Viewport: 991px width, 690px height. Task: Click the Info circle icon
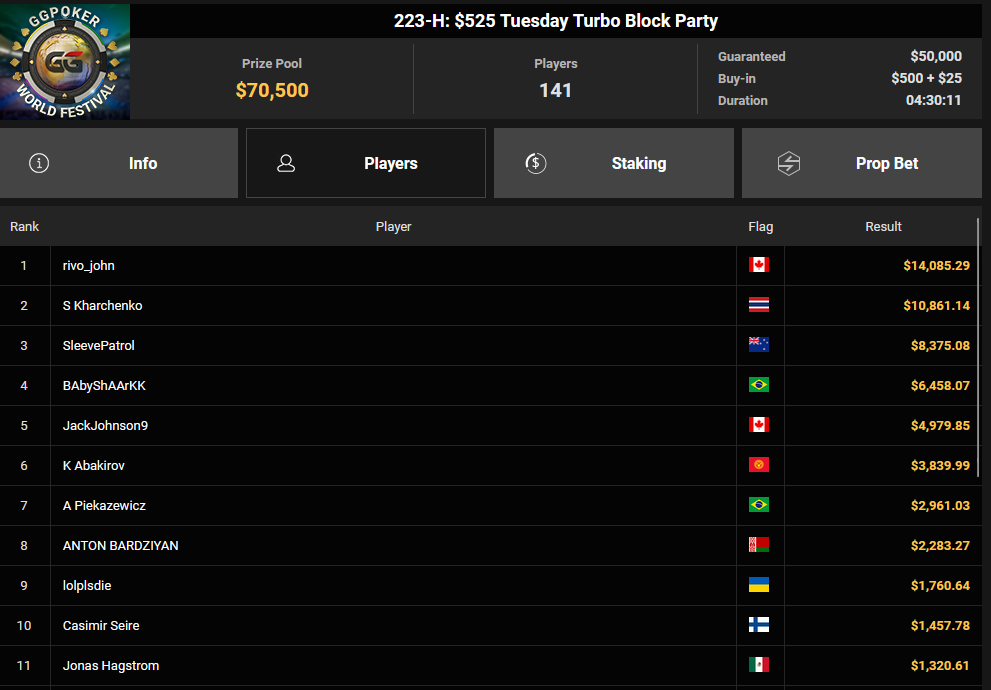tap(39, 163)
